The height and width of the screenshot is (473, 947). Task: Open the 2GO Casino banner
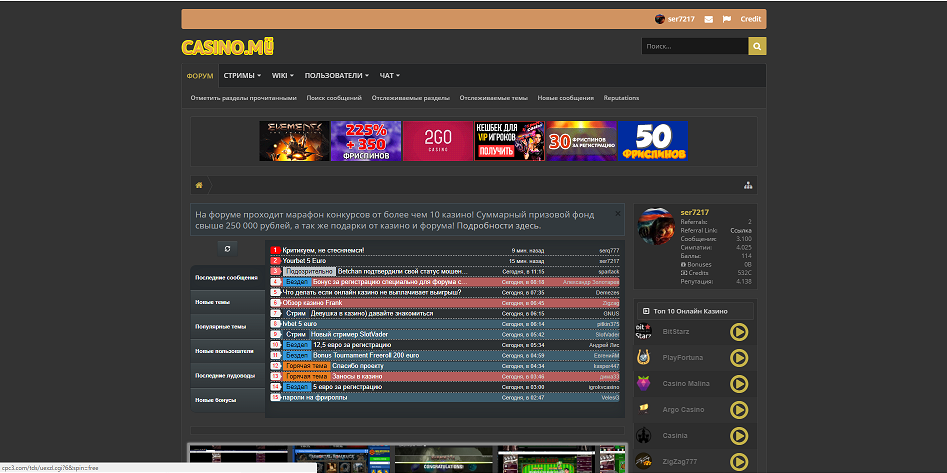(438, 141)
